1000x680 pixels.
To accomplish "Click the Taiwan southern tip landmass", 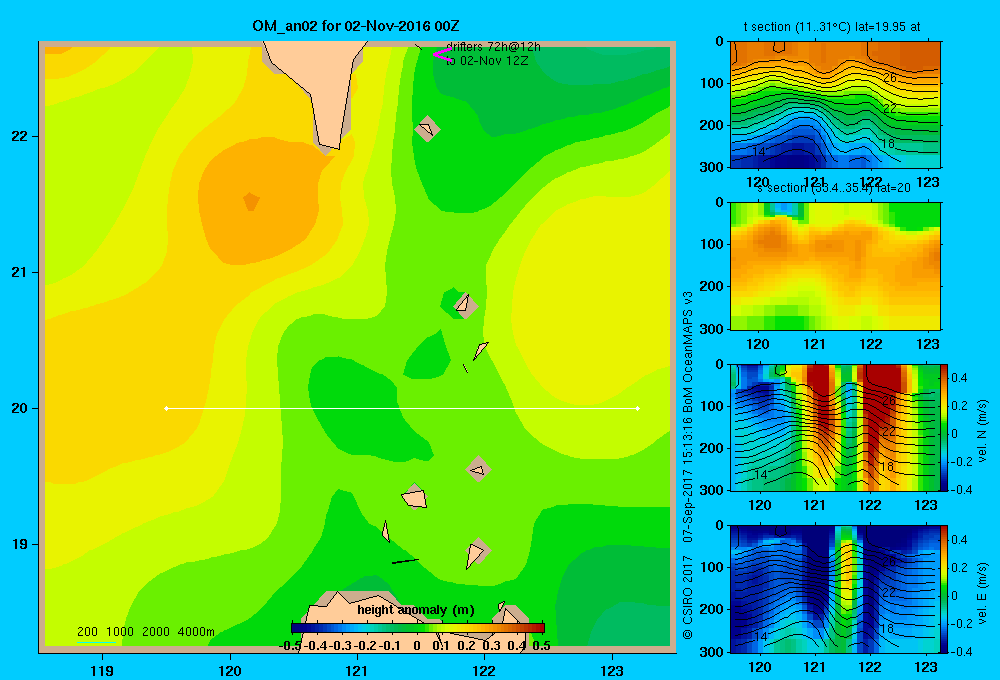I will [321, 89].
